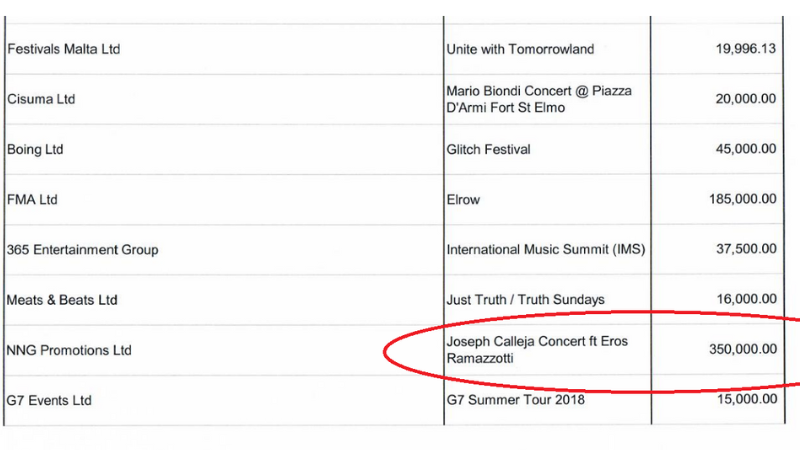Image resolution: width=800 pixels, height=450 pixels.
Task: Select the G7 Summer Tour 2018 text
Action: [516, 400]
